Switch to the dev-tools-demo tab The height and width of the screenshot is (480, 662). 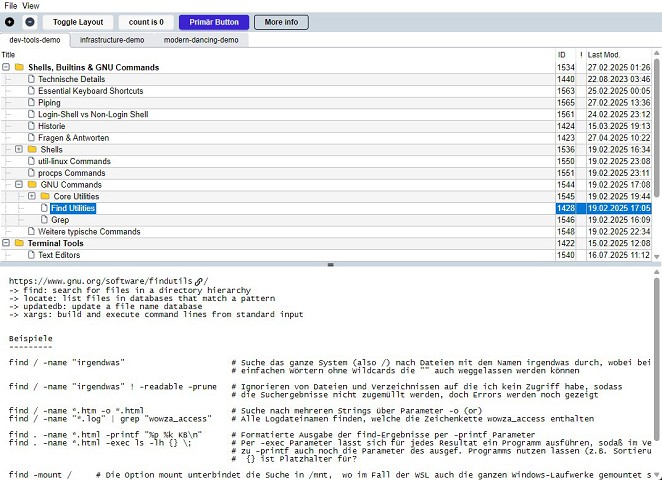[x=35, y=40]
